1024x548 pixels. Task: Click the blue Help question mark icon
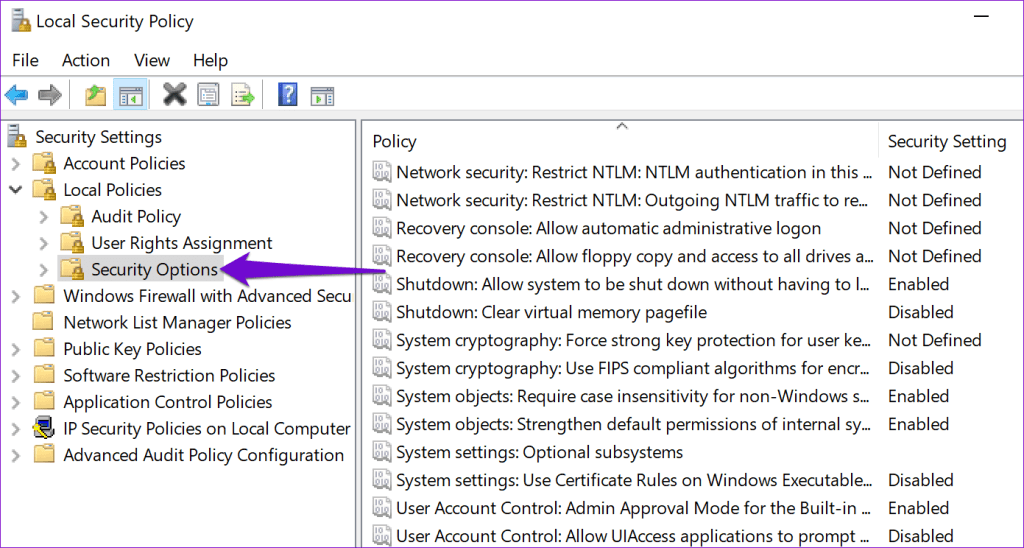[288, 95]
